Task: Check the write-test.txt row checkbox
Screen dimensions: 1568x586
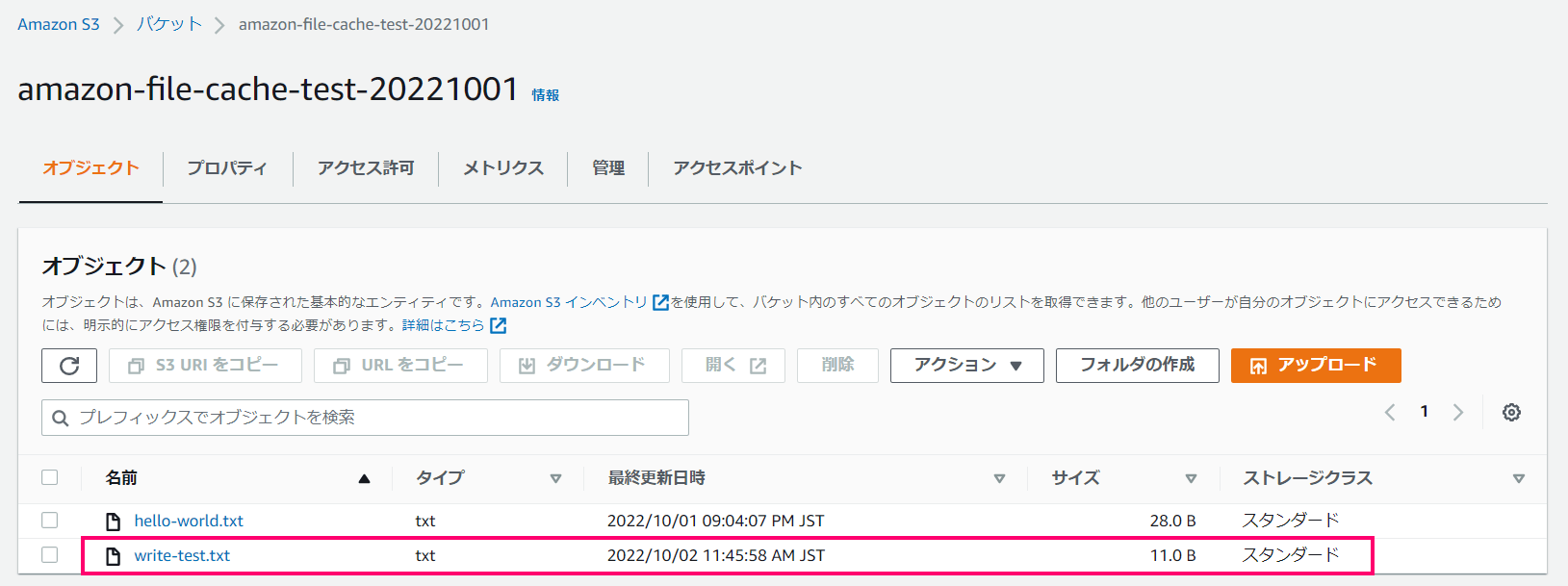Action: (50, 555)
